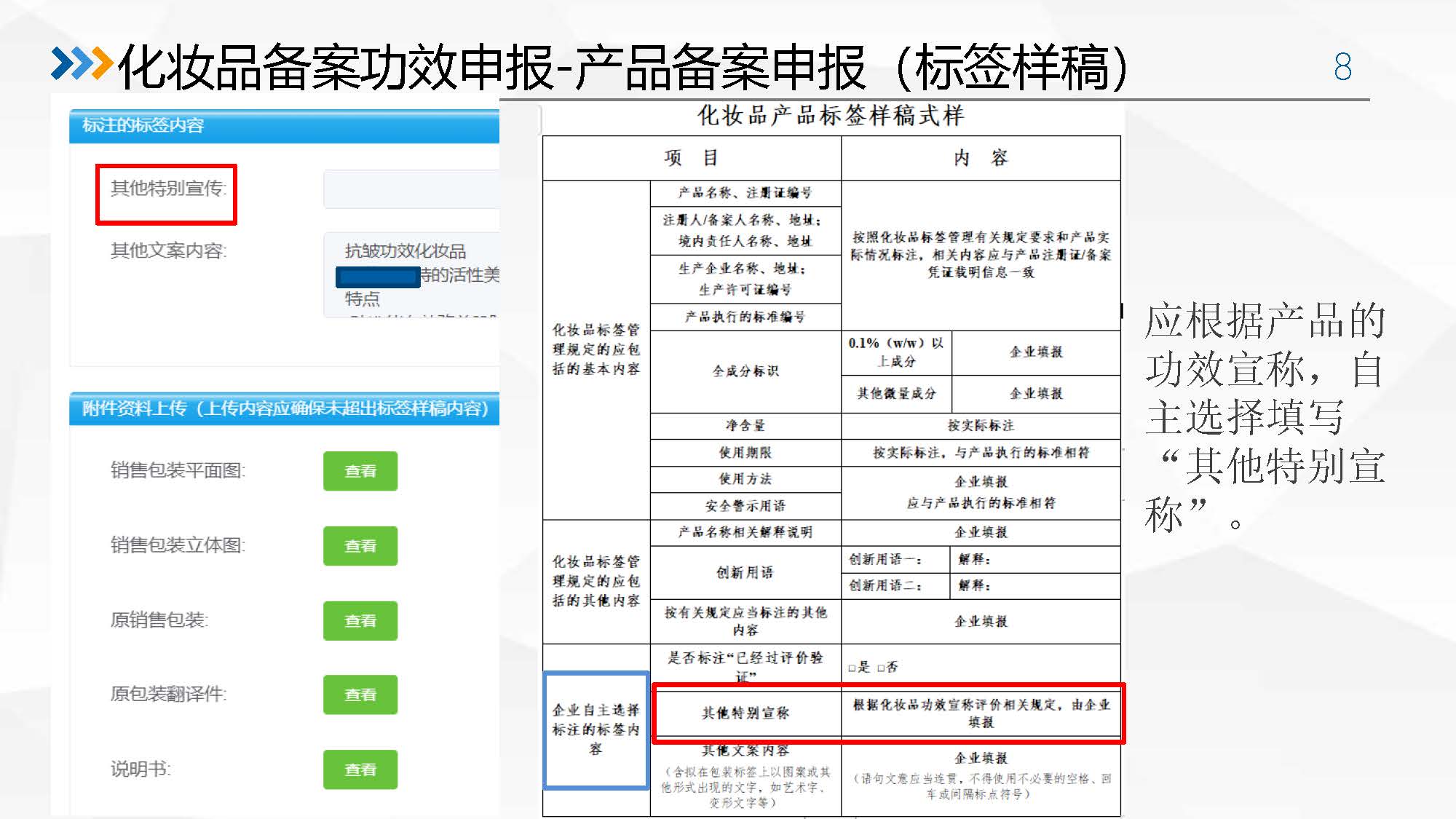Click the 全成分标识 table cell

click(x=745, y=371)
